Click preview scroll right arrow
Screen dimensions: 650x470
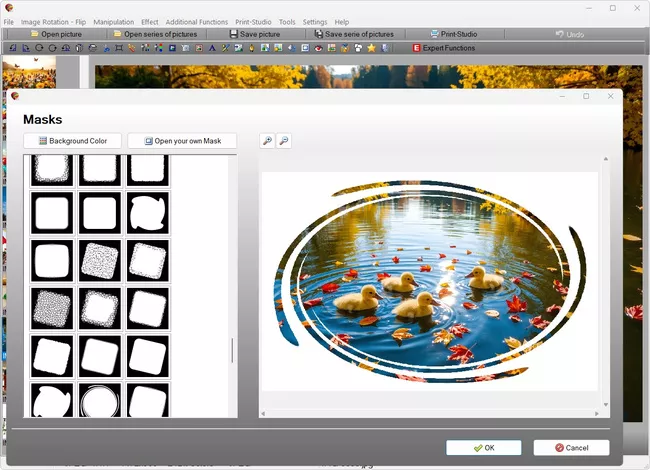coord(597,414)
